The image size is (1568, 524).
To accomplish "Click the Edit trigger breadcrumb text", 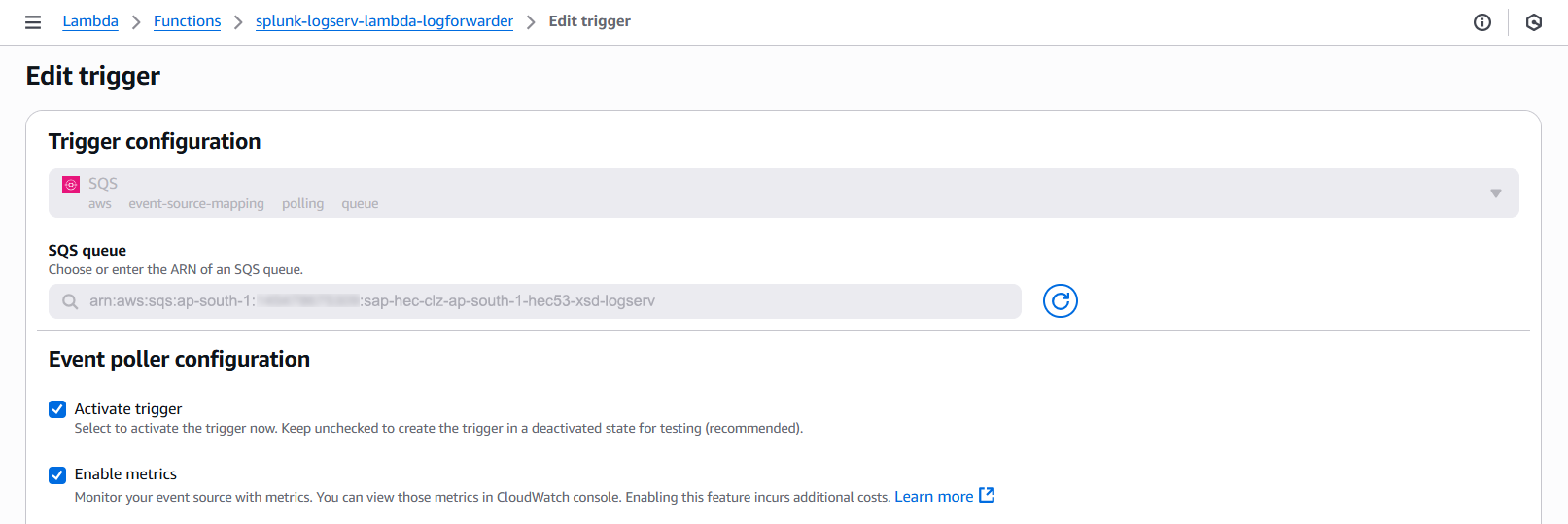I will click(590, 21).
